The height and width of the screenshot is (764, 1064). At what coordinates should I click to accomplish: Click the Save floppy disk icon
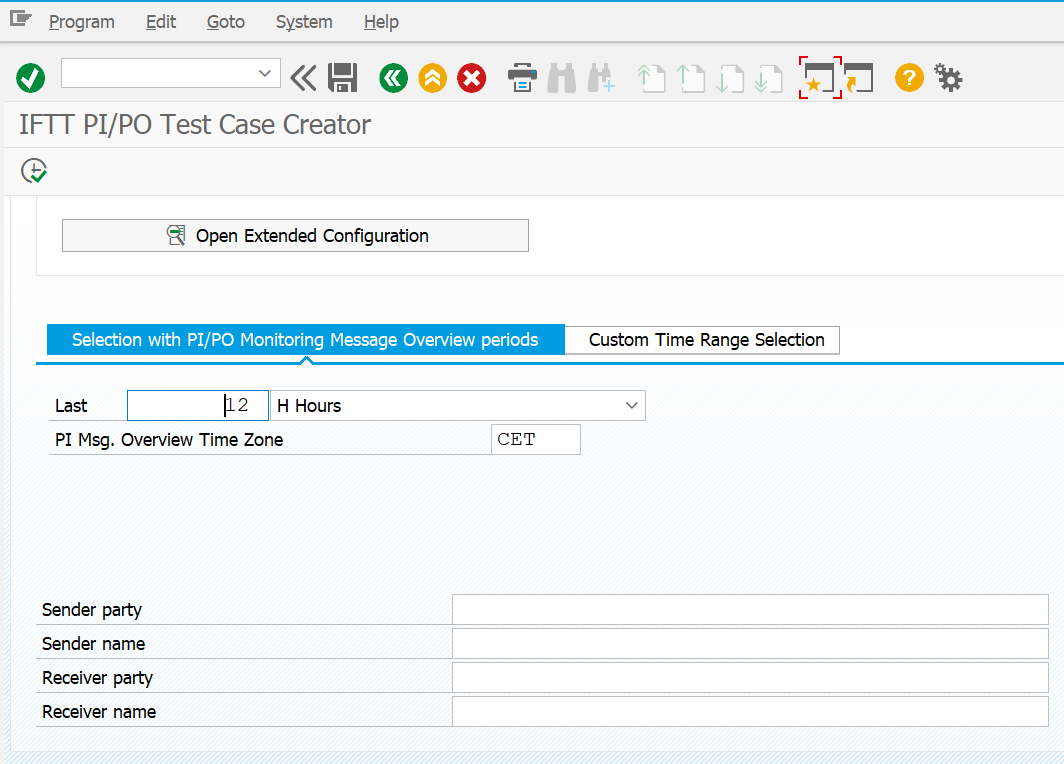pos(343,77)
